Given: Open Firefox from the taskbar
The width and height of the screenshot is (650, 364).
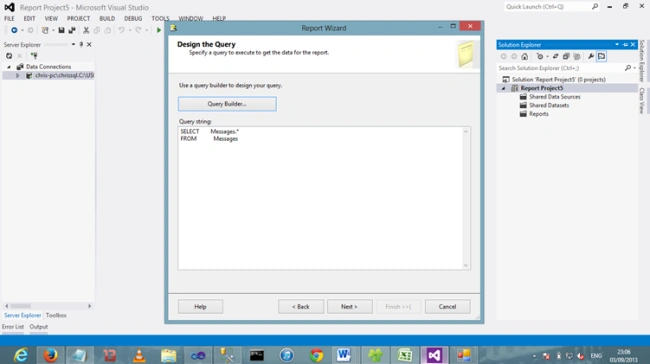Looking at the screenshot, I should [x=51, y=355].
